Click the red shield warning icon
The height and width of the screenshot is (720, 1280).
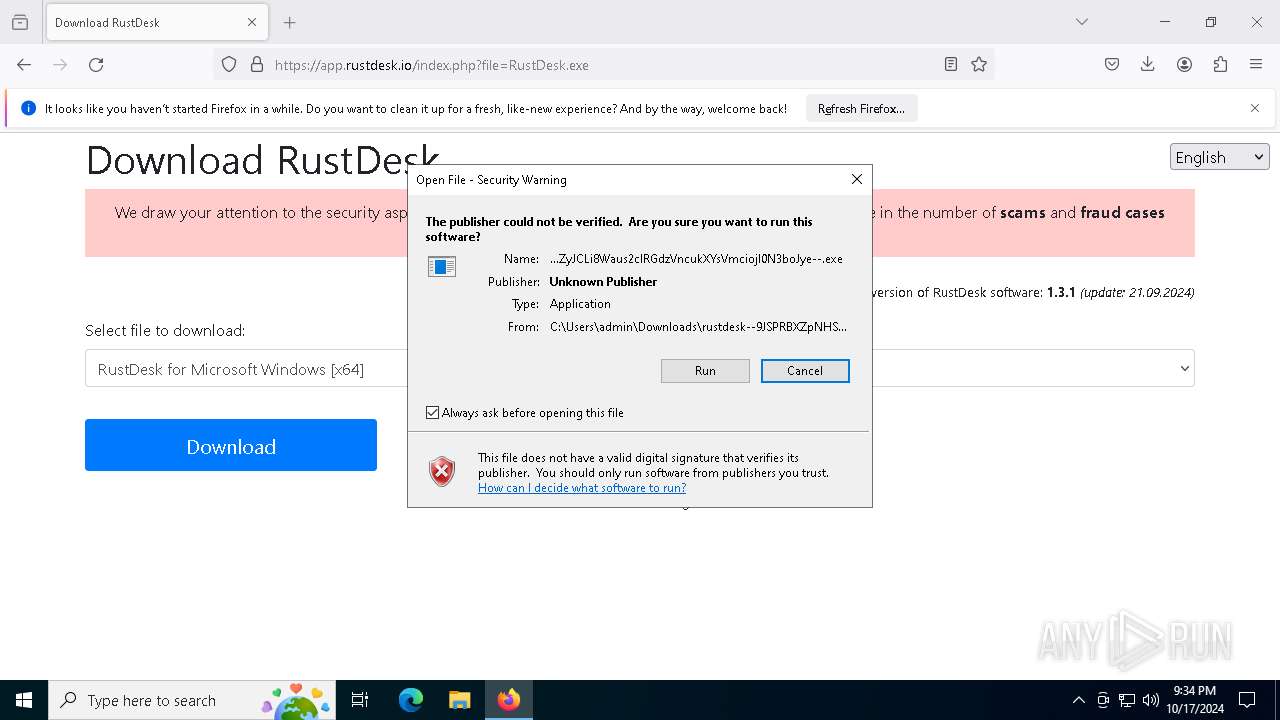[442, 471]
